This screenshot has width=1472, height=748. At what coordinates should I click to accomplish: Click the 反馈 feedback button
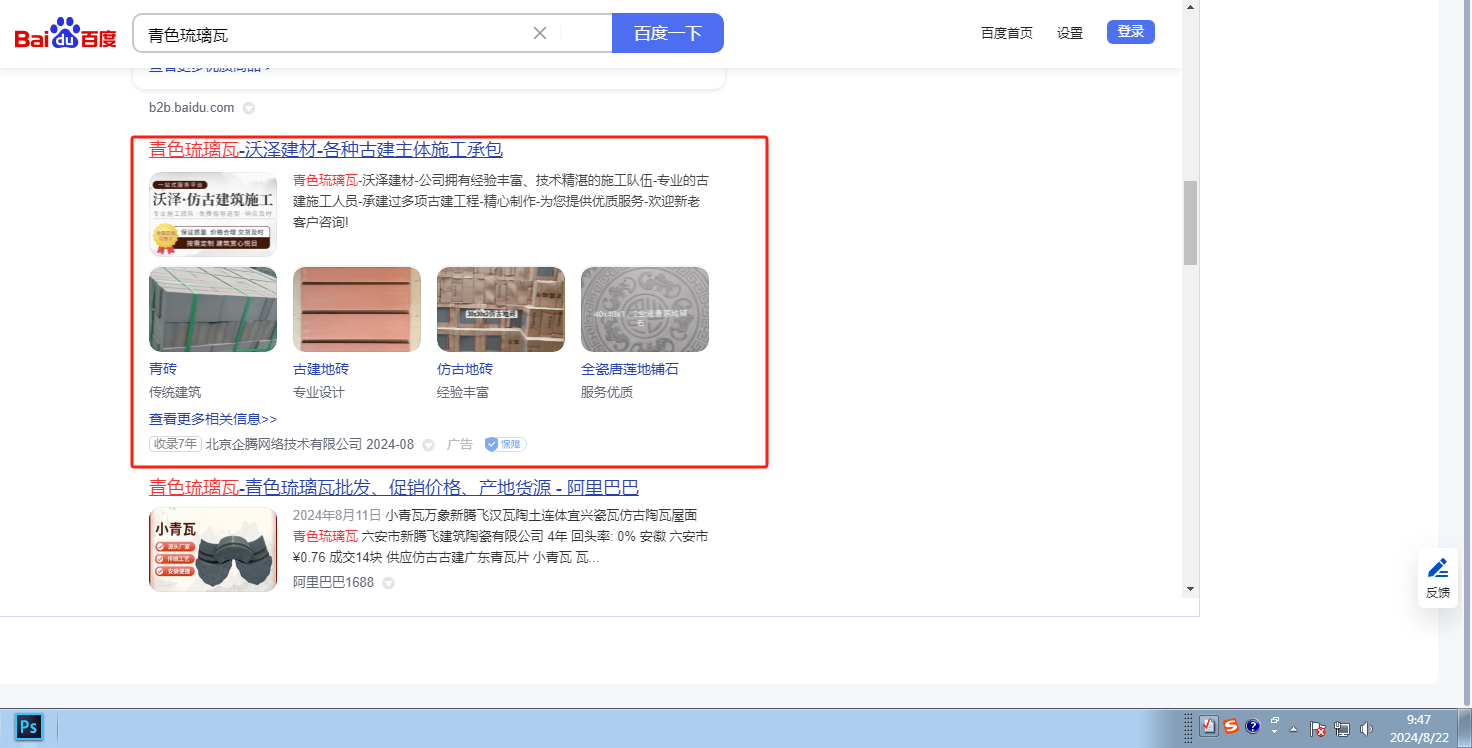click(1438, 578)
